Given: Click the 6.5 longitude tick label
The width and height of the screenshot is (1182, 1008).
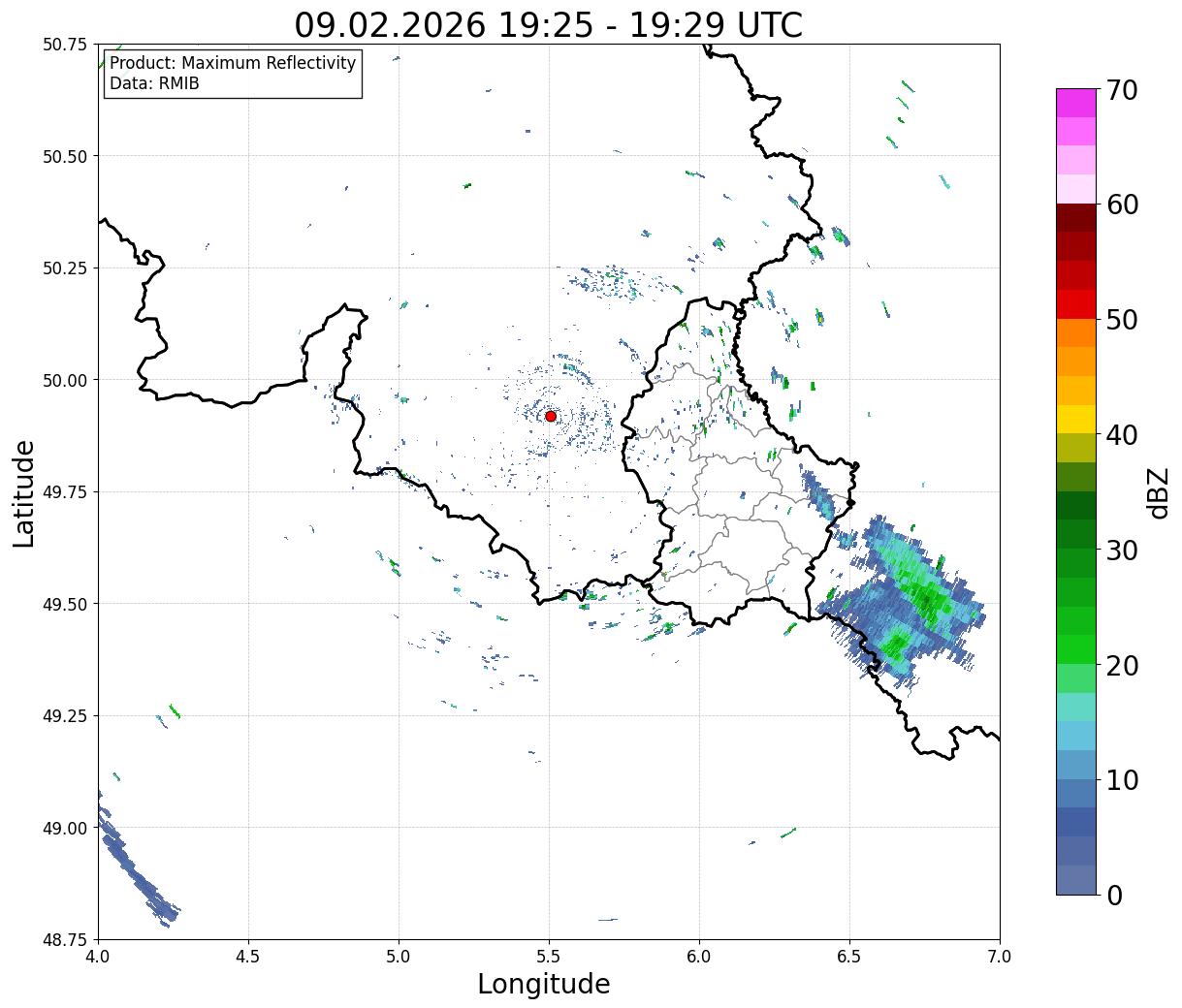Looking at the screenshot, I should pos(849,956).
